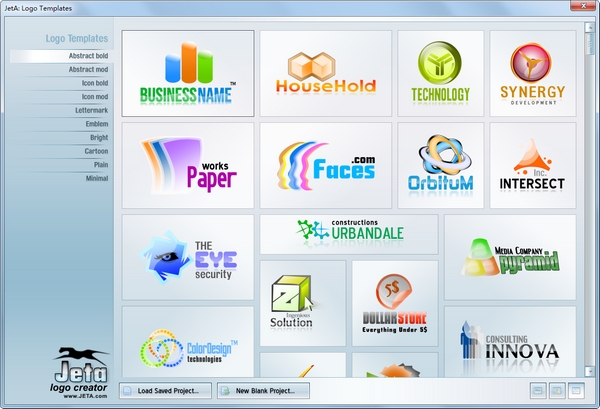
Task: Choose the Lettermark category in sidebar
Action: pyautogui.click(x=91, y=110)
